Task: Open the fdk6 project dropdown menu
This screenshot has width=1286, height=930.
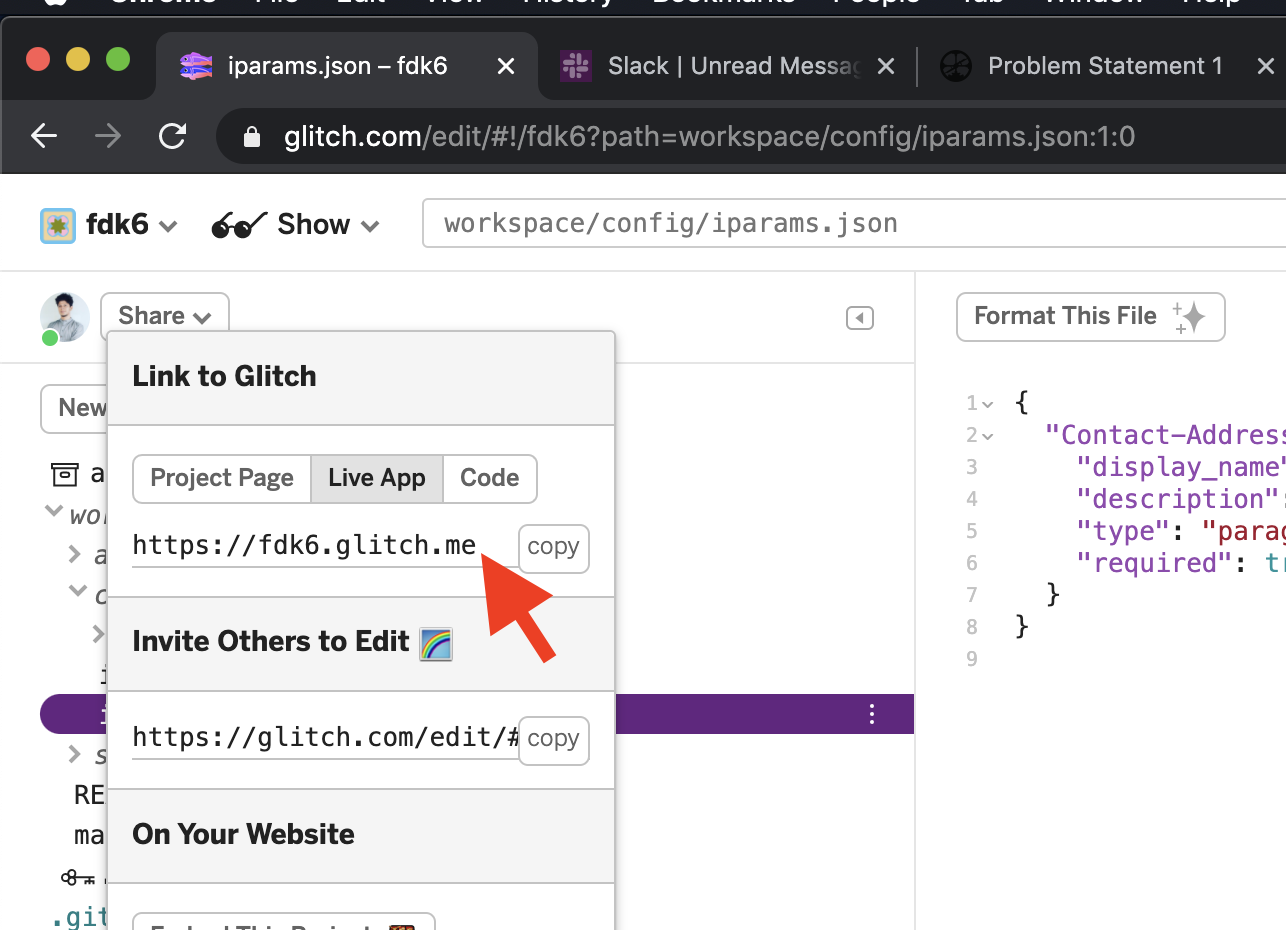Action: tap(132, 225)
